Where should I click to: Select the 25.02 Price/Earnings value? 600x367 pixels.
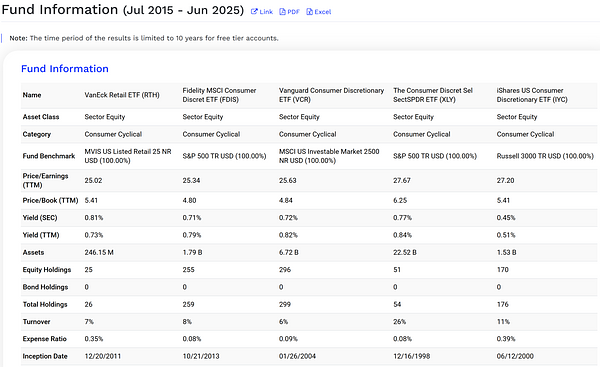pos(93,180)
